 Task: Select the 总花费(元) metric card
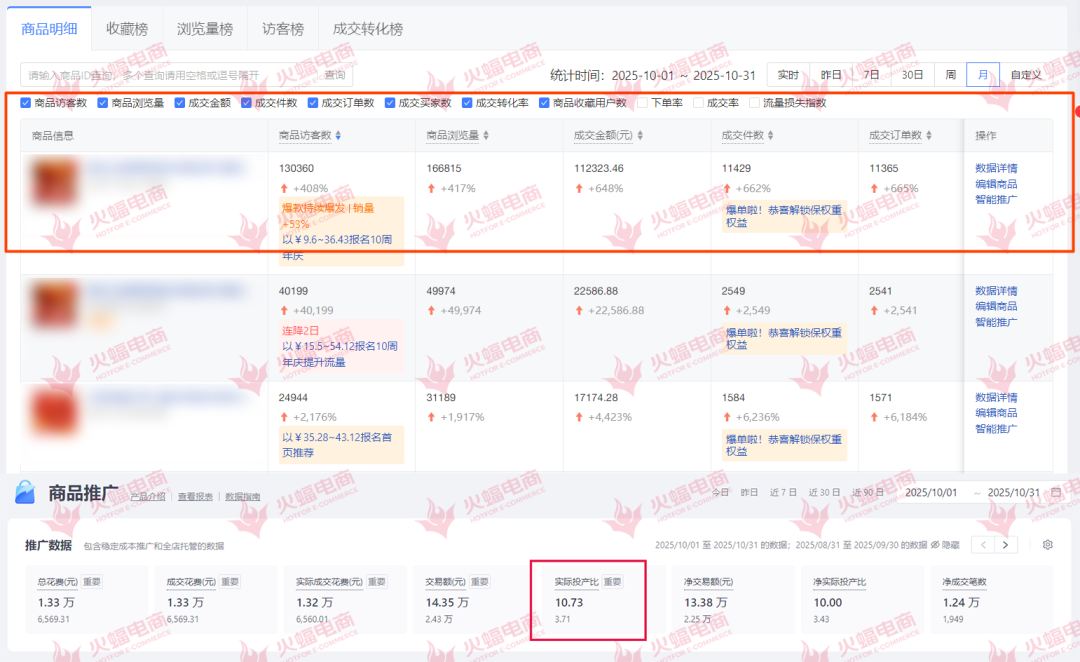coord(87,599)
